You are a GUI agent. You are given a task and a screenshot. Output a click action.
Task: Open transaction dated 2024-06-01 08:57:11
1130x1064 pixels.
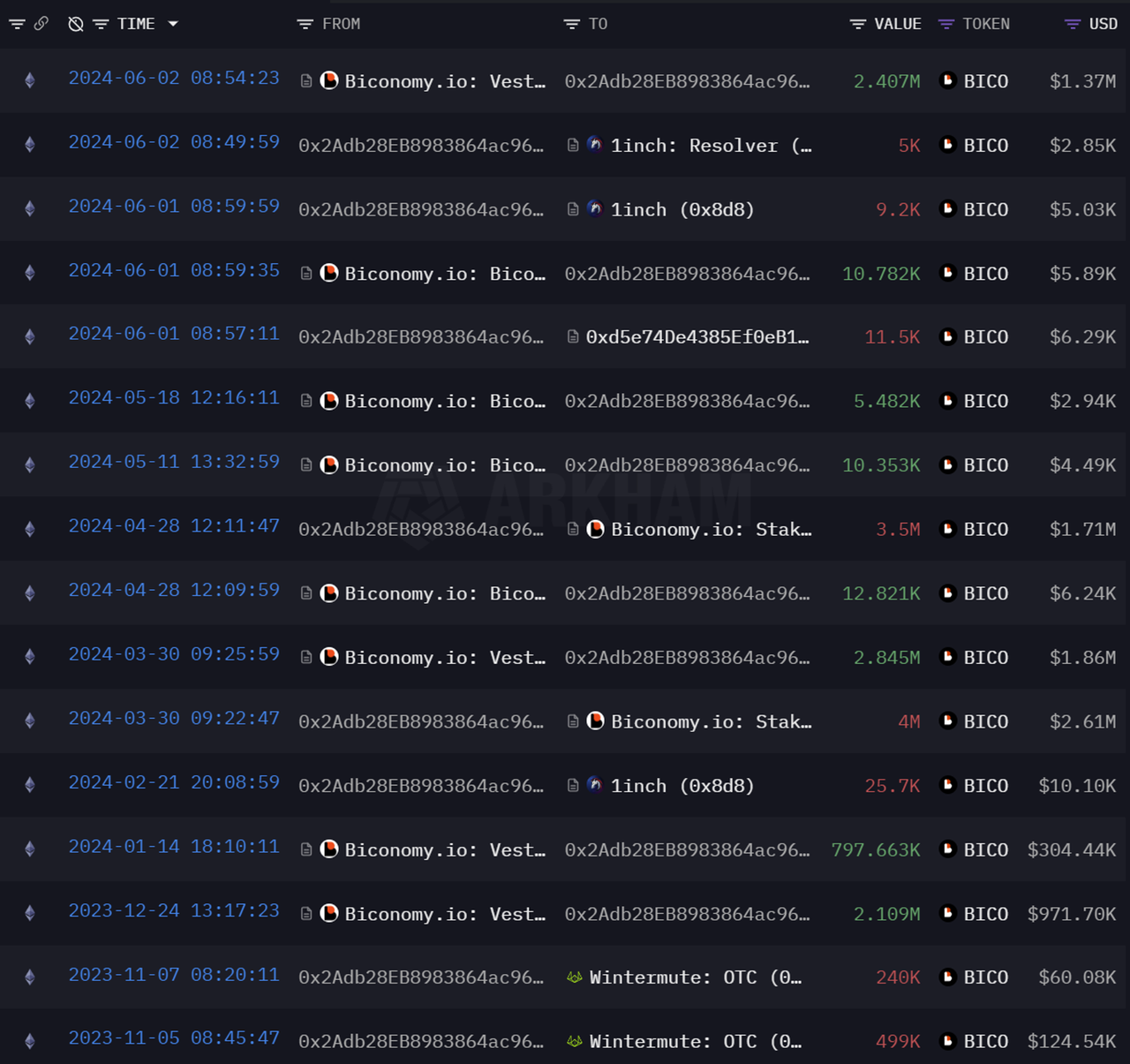coord(174,334)
